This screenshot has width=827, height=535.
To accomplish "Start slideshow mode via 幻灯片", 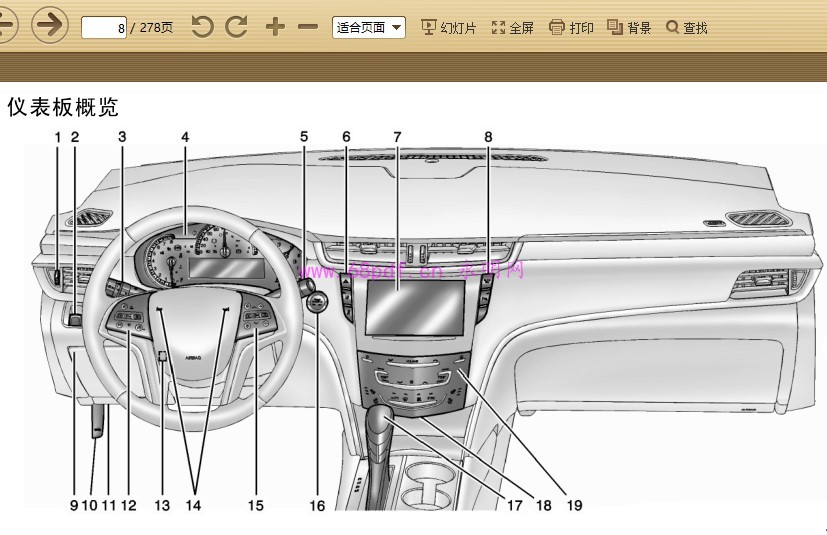I will click(x=448, y=28).
